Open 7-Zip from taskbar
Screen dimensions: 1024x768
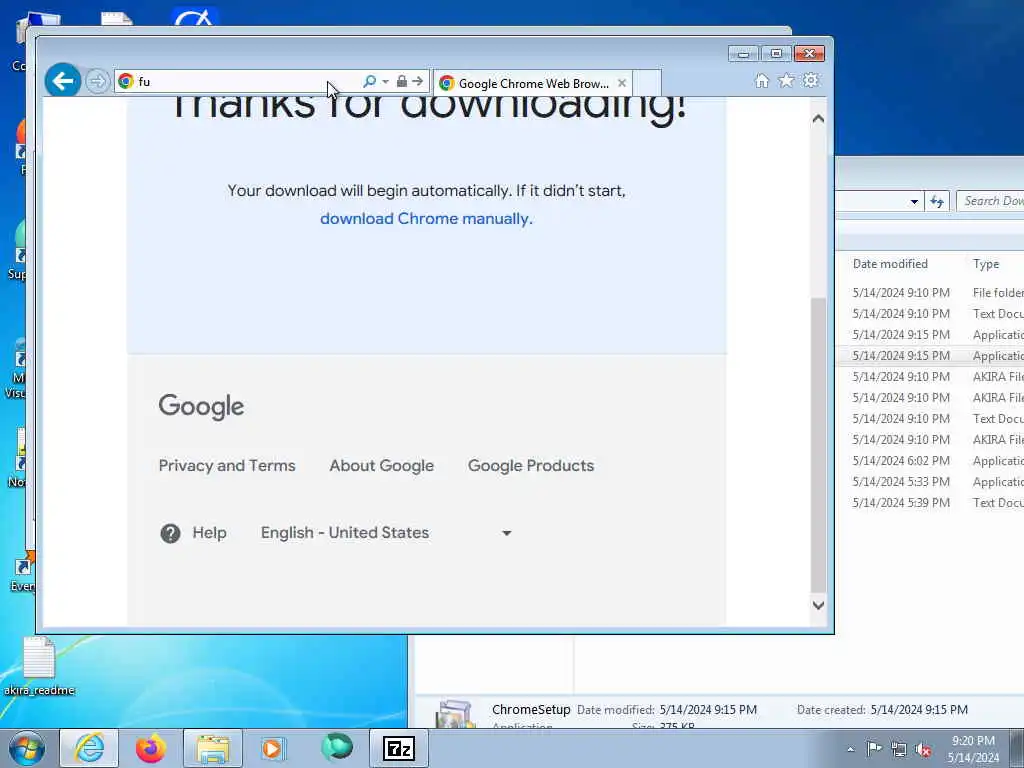(x=399, y=748)
